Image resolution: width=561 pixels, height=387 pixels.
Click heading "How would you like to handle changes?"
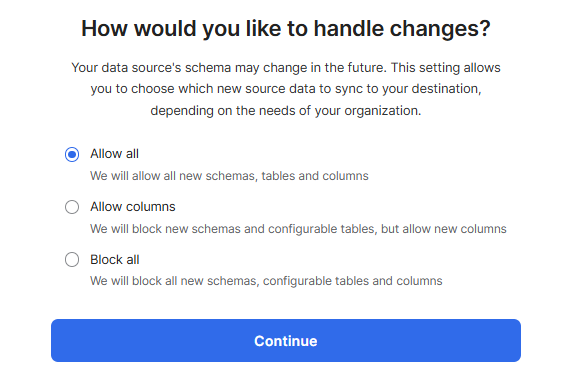click(286, 28)
